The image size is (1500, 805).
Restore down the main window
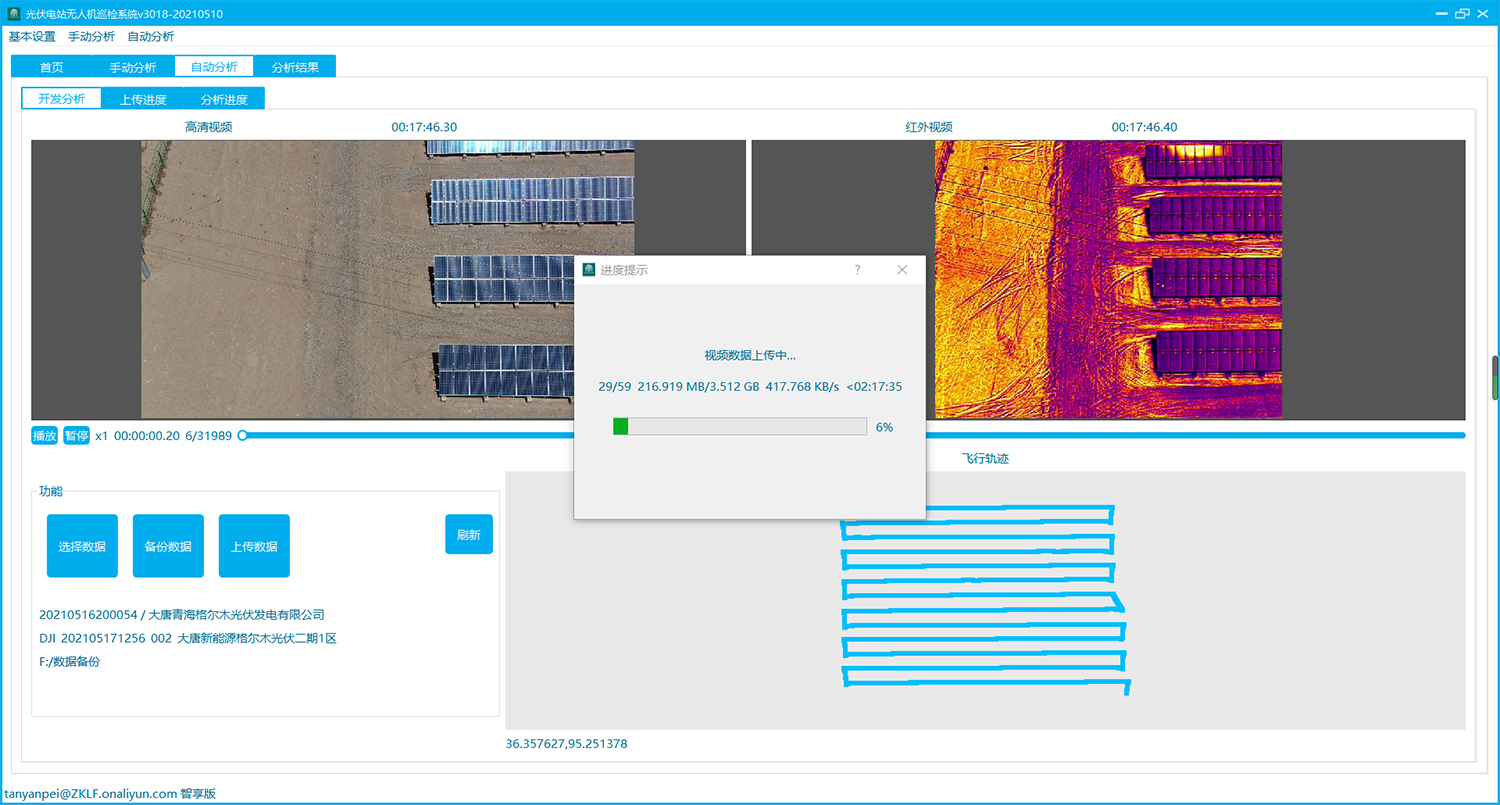(1462, 14)
